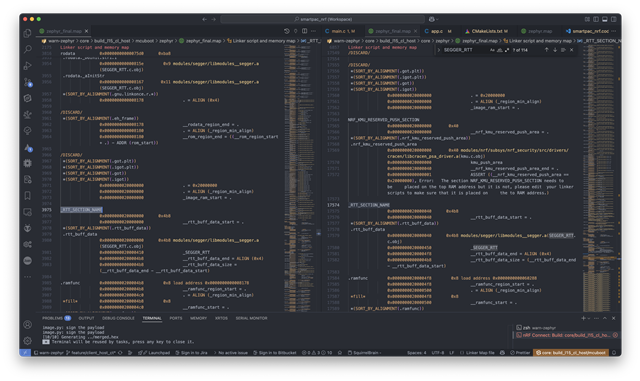Open Copilot chat dropdown in title bar

pyautogui.click(x=433, y=19)
